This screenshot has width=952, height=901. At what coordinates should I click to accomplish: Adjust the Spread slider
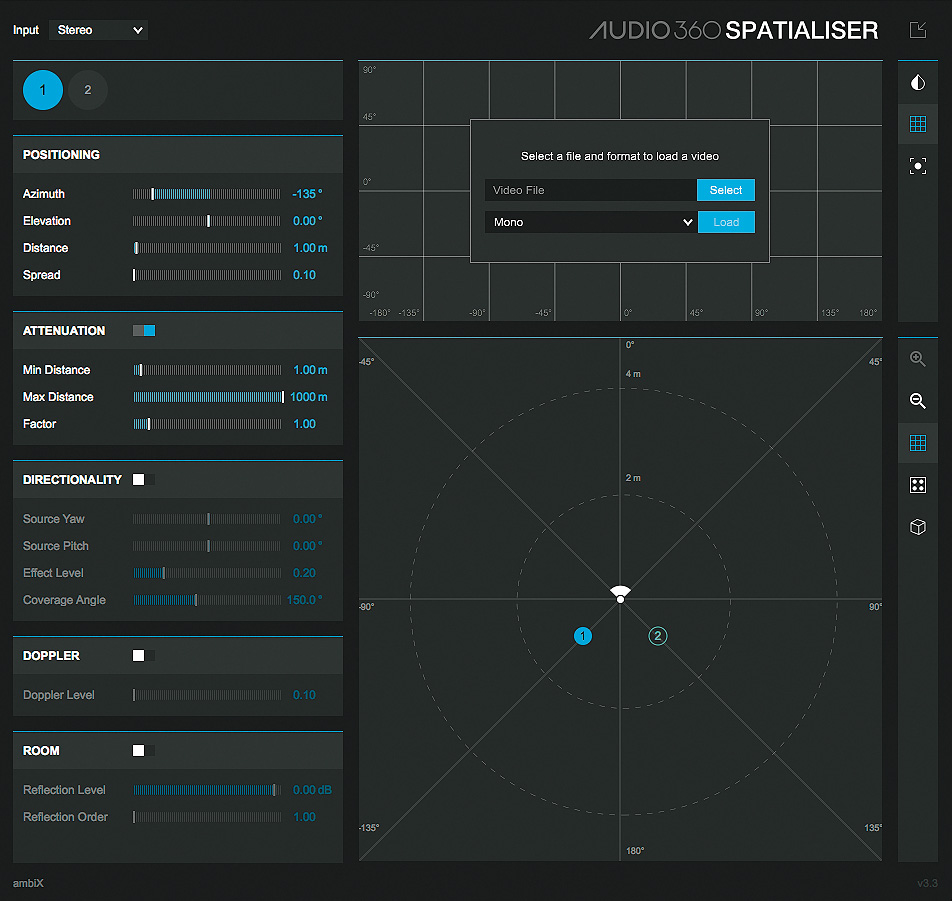[x=207, y=275]
